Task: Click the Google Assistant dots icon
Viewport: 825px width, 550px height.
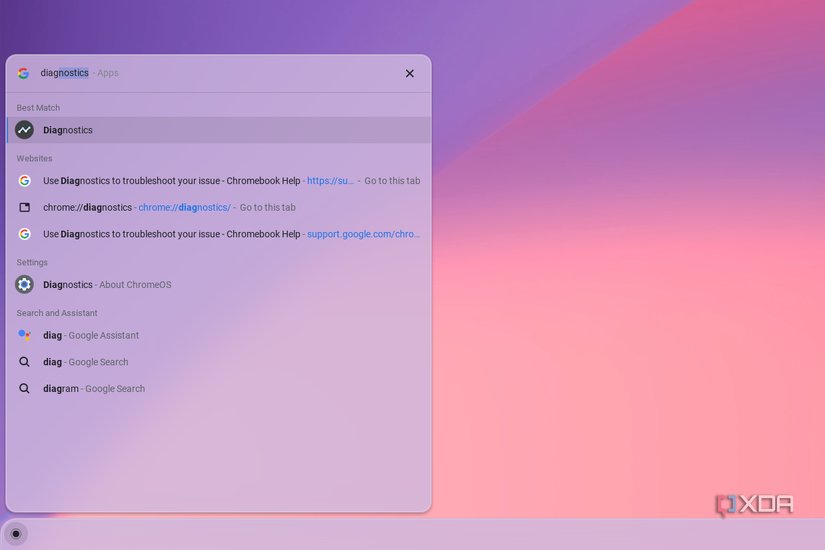Action: 24,335
